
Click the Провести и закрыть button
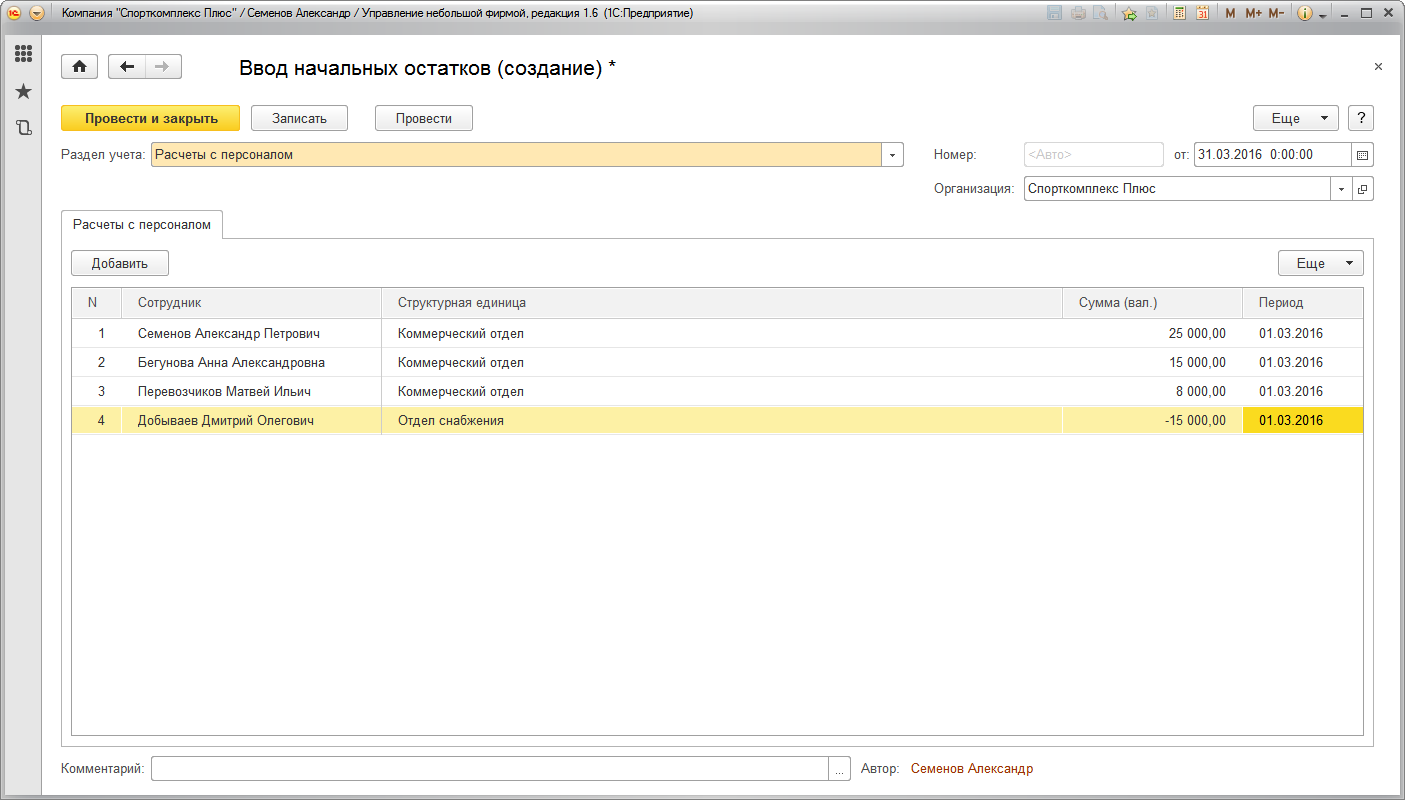coord(151,118)
